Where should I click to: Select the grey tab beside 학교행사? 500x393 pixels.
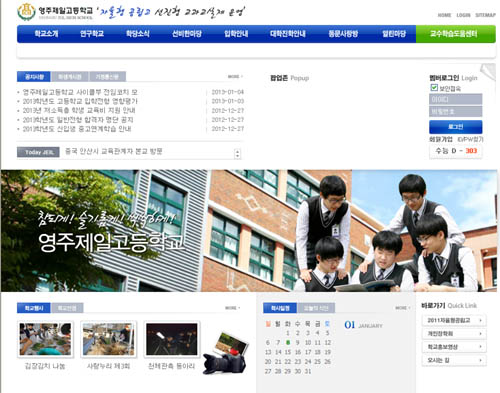tap(67, 308)
